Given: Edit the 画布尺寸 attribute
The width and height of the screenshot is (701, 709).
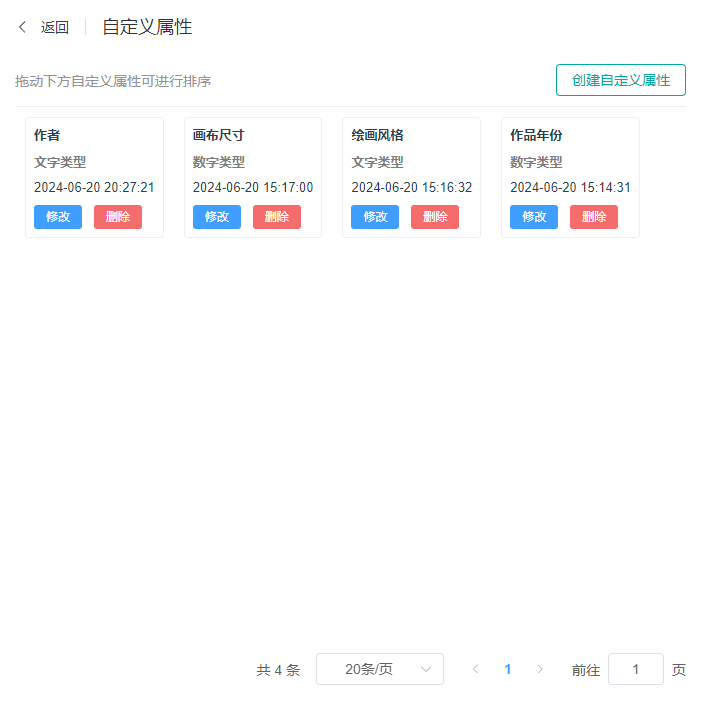Looking at the screenshot, I should coord(217,217).
